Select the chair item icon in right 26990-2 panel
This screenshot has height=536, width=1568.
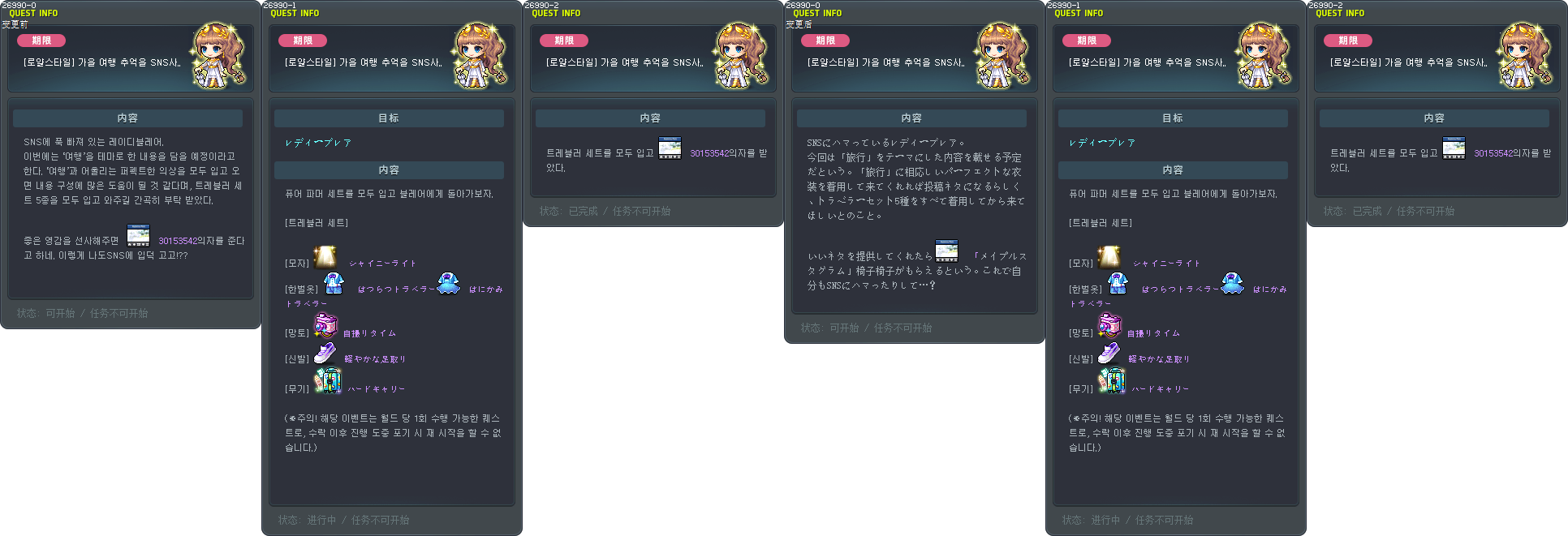1454,148
